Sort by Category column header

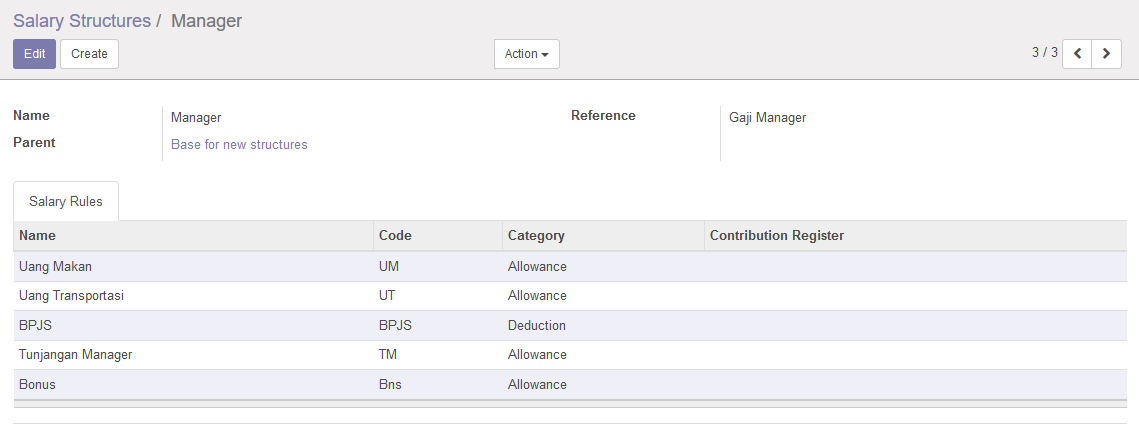click(536, 236)
